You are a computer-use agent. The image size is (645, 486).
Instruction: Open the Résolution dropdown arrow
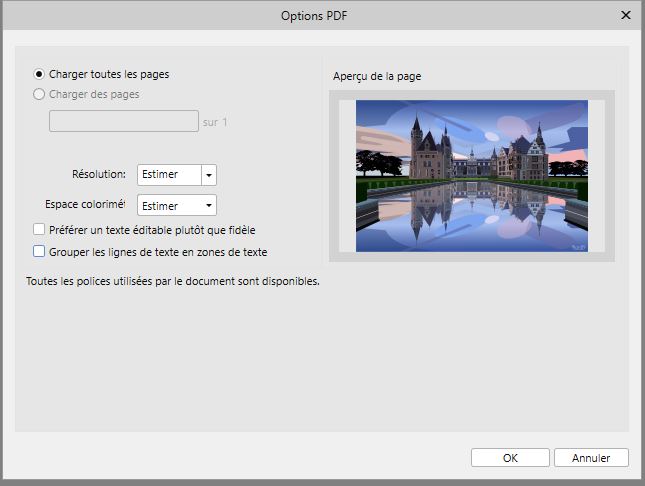coord(209,175)
